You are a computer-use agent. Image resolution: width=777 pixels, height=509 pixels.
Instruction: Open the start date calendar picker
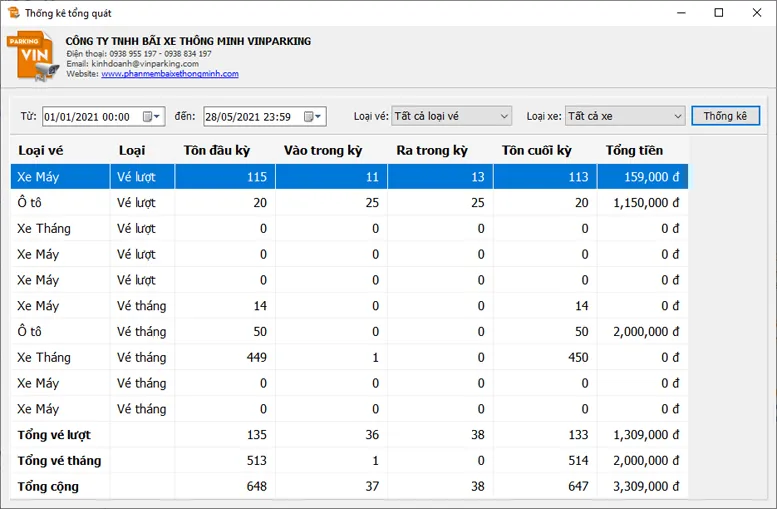[153, 117]
